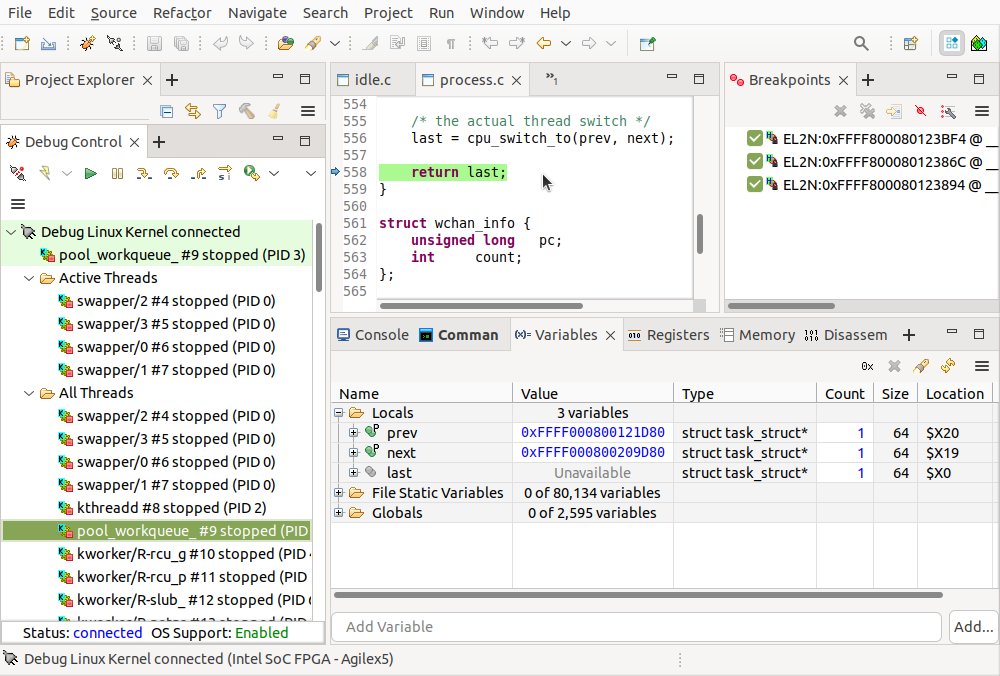The width and height of the screenshot is (1000, 676).
Task: Click the Search magnifier in main toolbar
Action: (861, 43)
